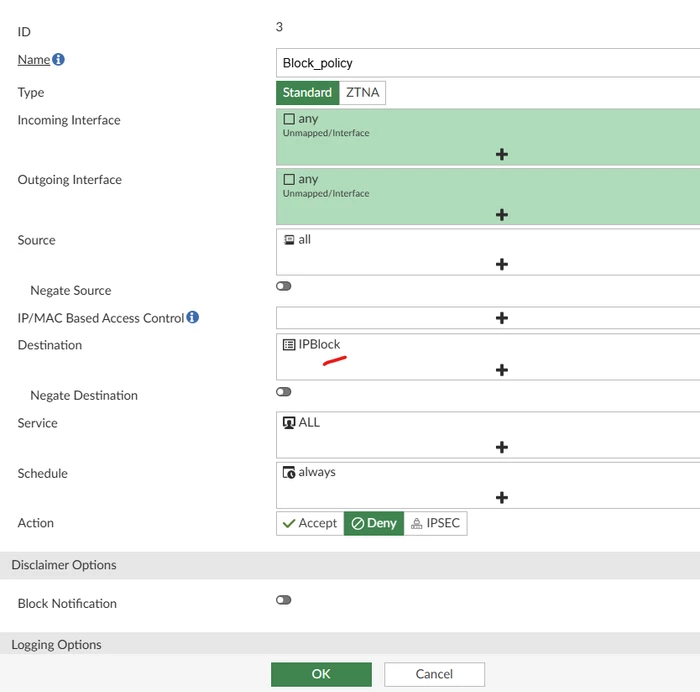Click the underlined Name label link
Screen dimensions: 700x692
coord(33,59)
